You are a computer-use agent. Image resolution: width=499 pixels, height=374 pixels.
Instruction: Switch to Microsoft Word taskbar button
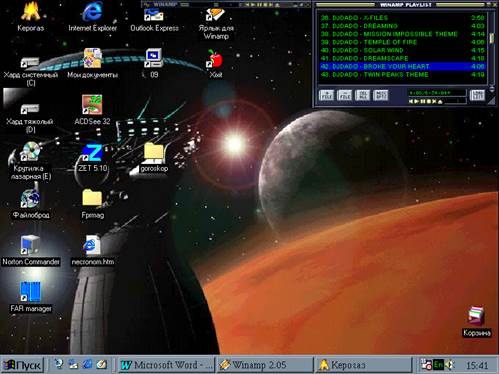[167, 365]
